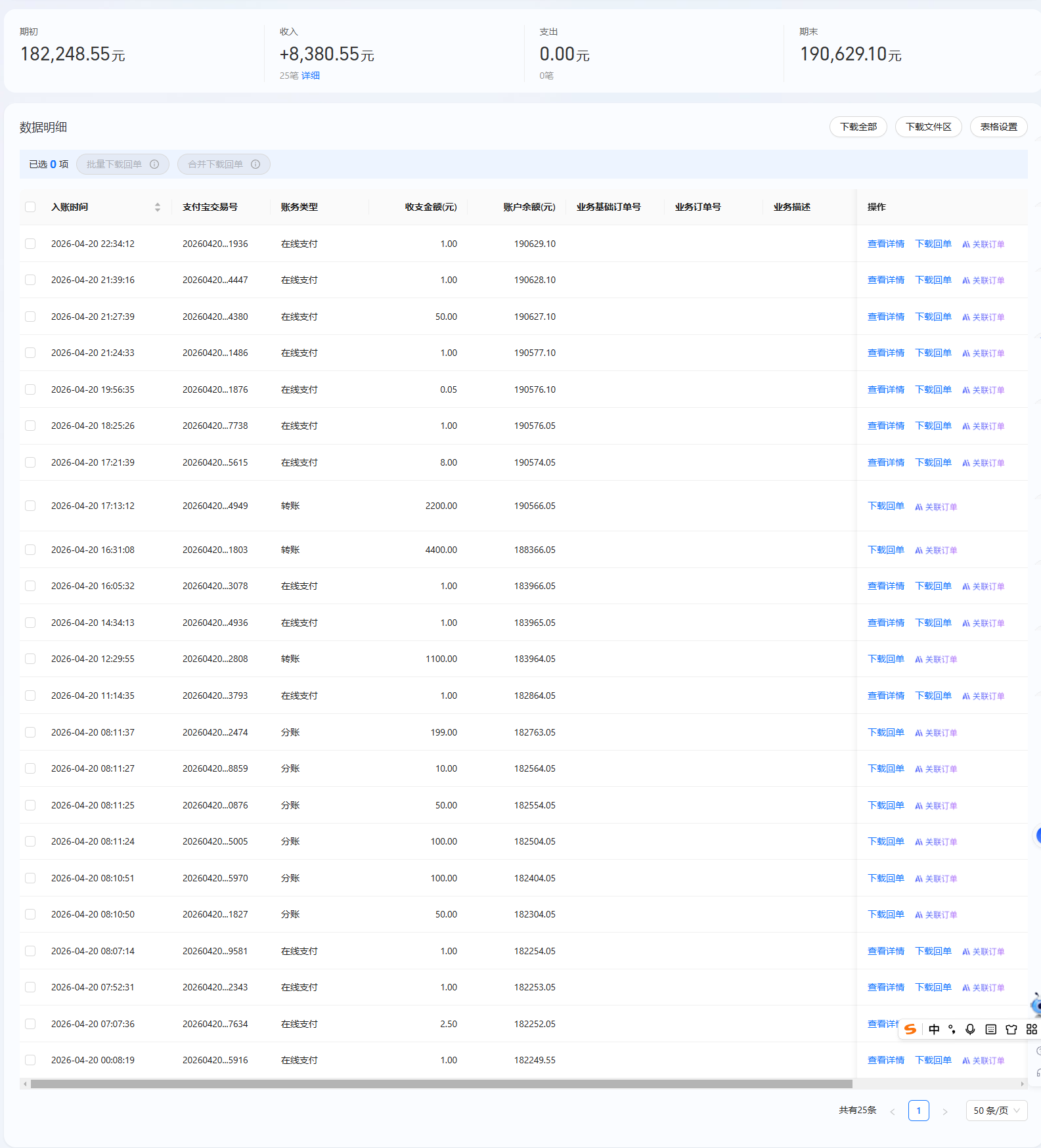Screen dimensions: 1041x1148
Task: Click the horizontal scrollbar under the table
Action: click(x=440, y=1084)
